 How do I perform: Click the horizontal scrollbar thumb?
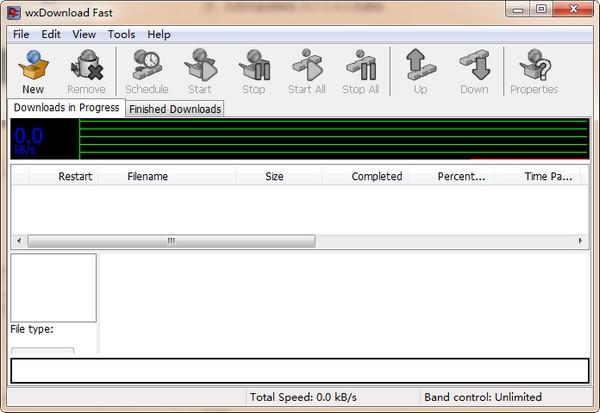pyautogui.click(x=170, y=241)
